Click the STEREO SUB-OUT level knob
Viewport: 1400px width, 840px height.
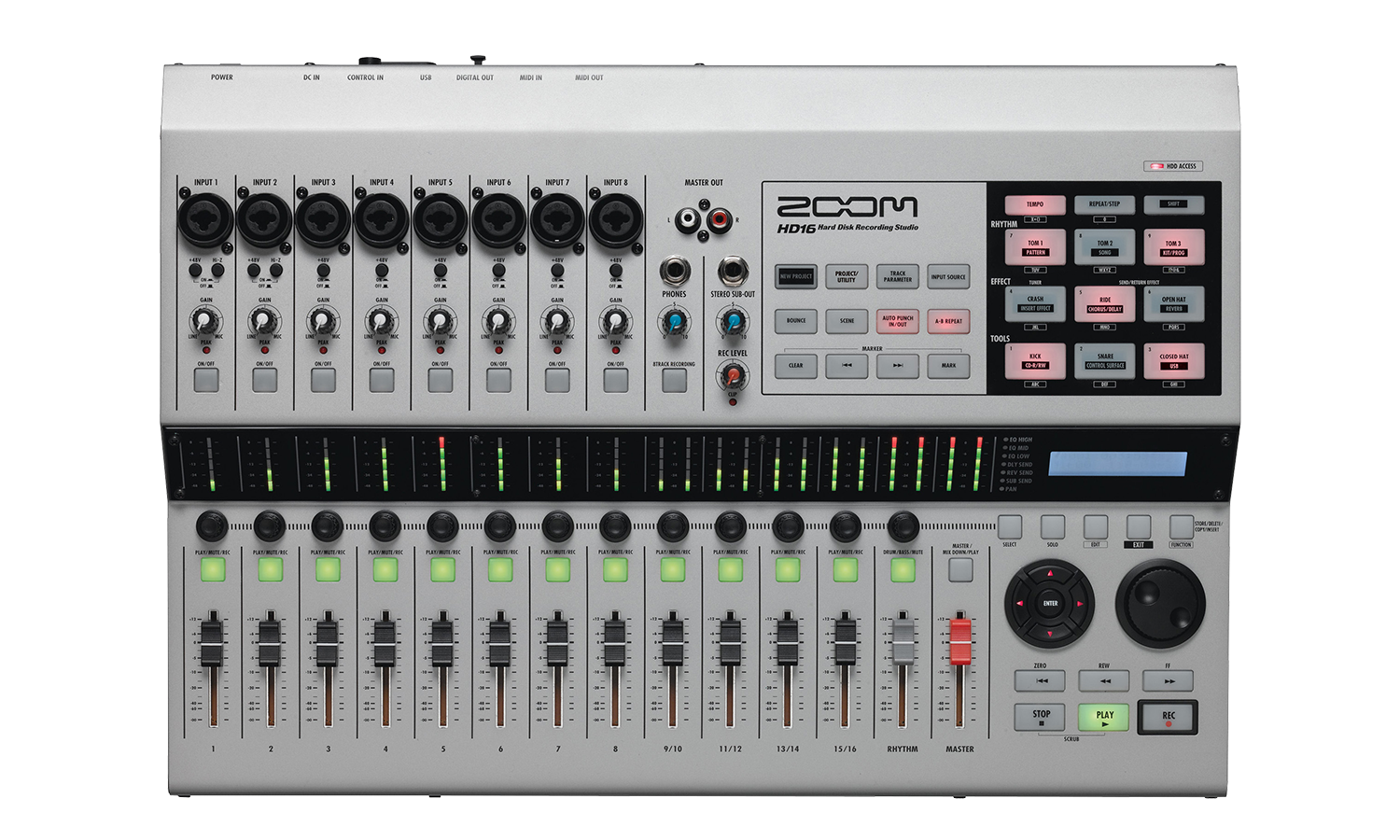[x=733, y=322]
